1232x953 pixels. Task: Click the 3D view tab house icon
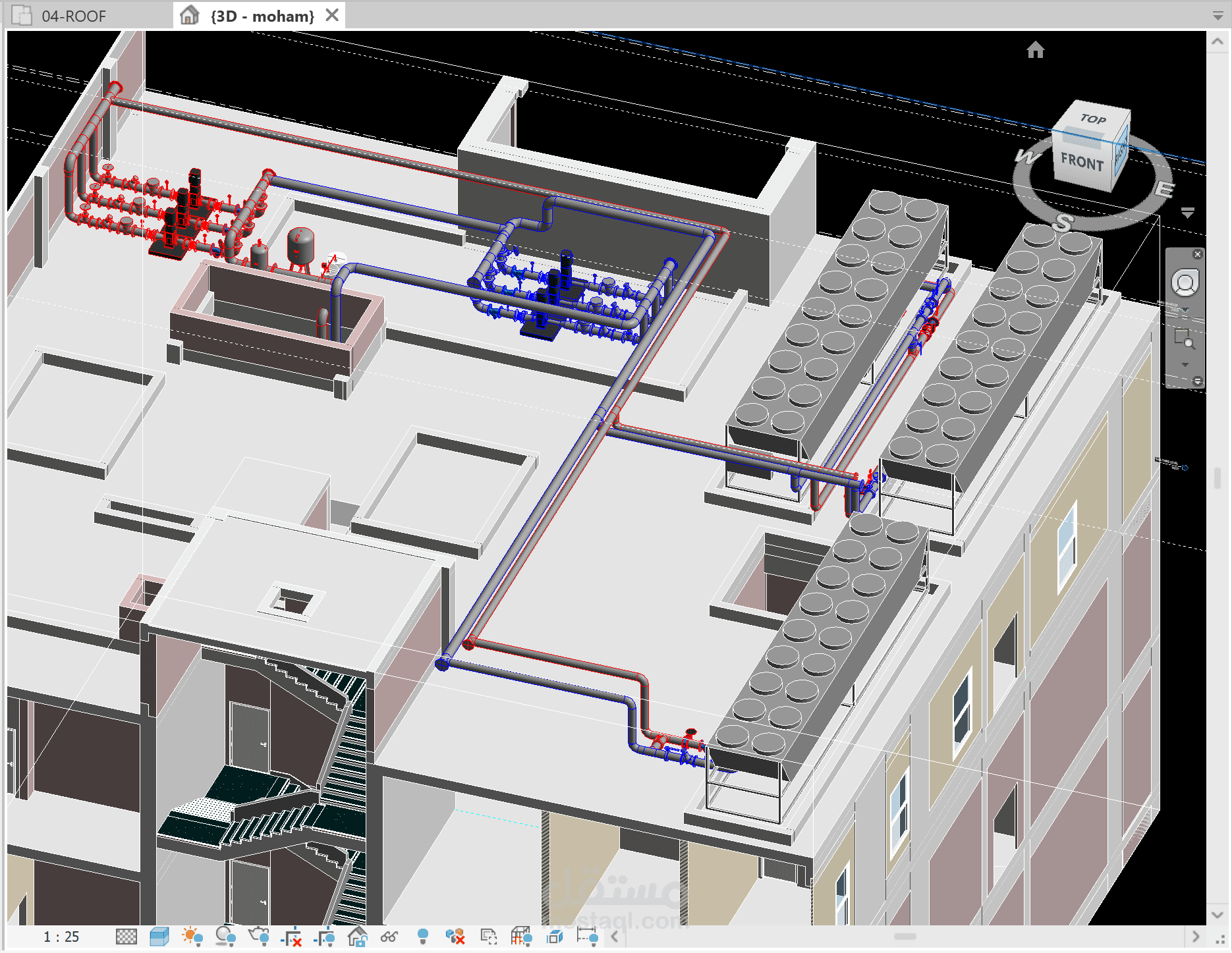tap(190, 14)
